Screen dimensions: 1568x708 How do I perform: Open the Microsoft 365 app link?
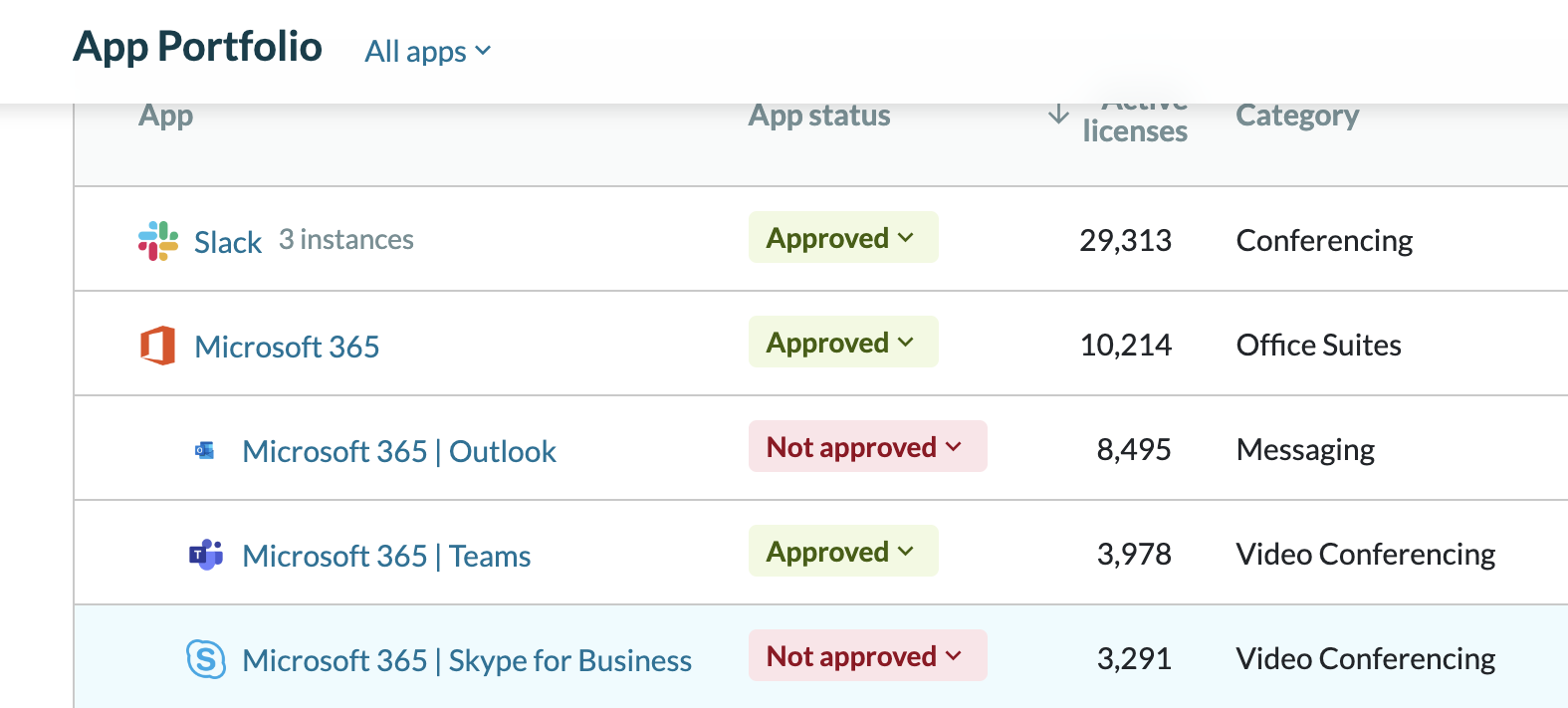pyautogui.click(x=287, y=347)
